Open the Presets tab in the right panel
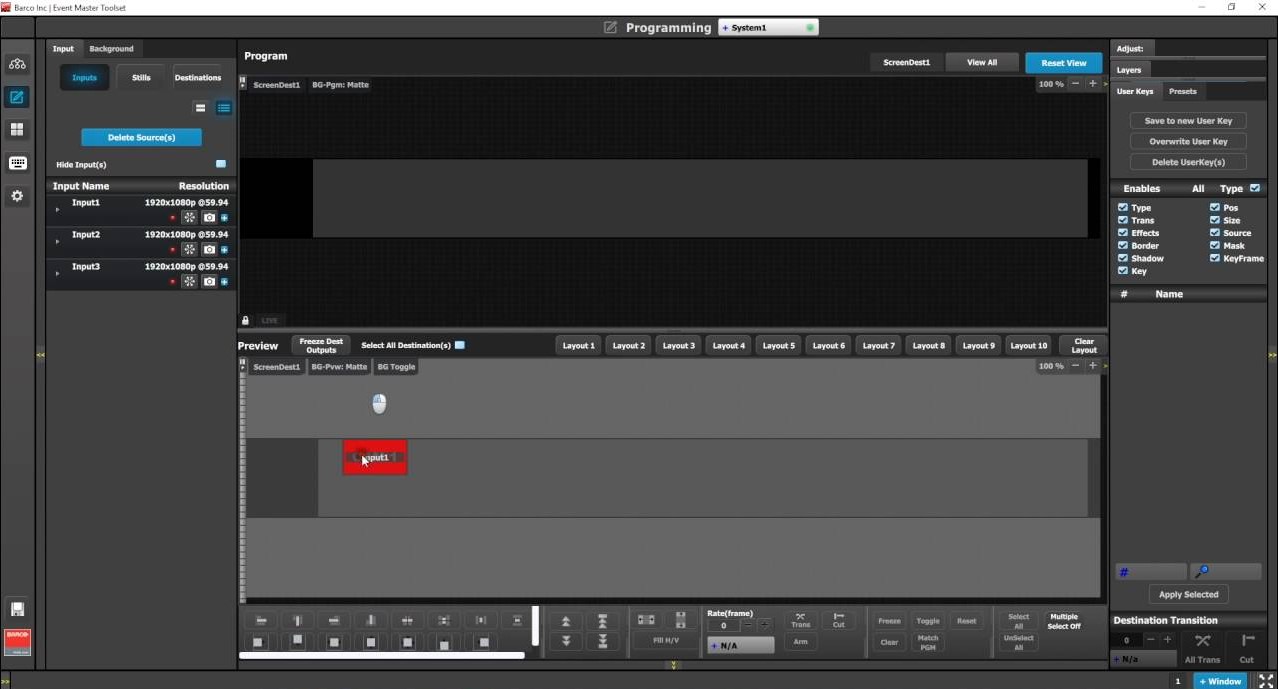Image resolution: width=1278 pixels, height=689 pixels. pyautogui.click(x=1183, y=91)
